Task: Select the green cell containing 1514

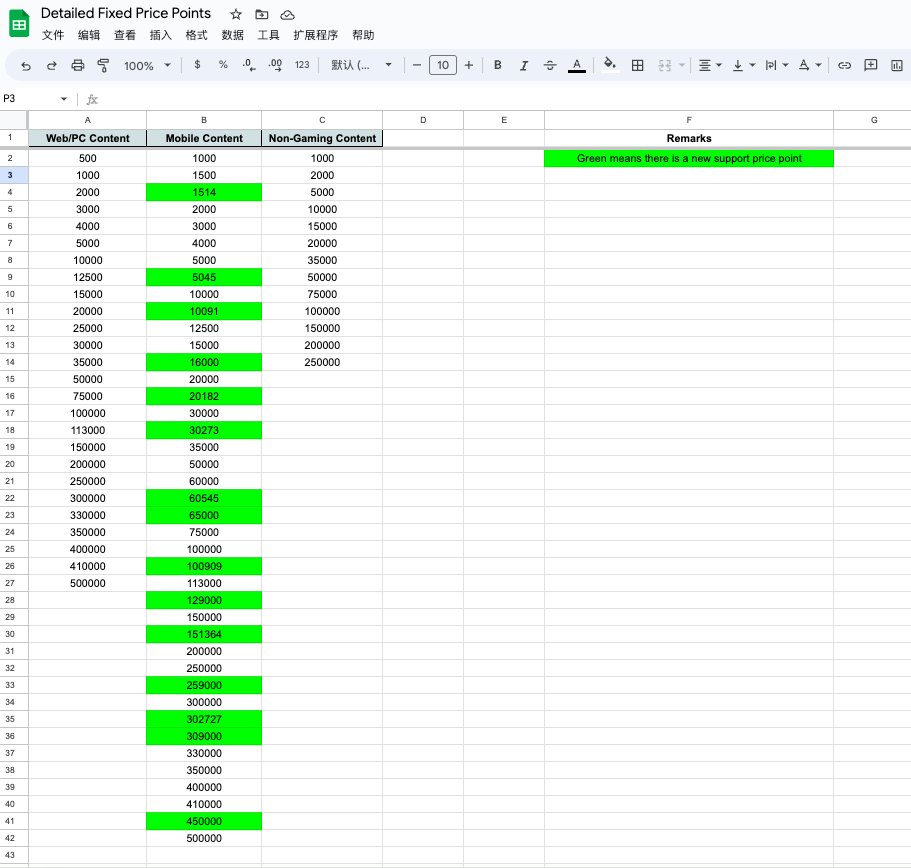Action: (204, 192)
